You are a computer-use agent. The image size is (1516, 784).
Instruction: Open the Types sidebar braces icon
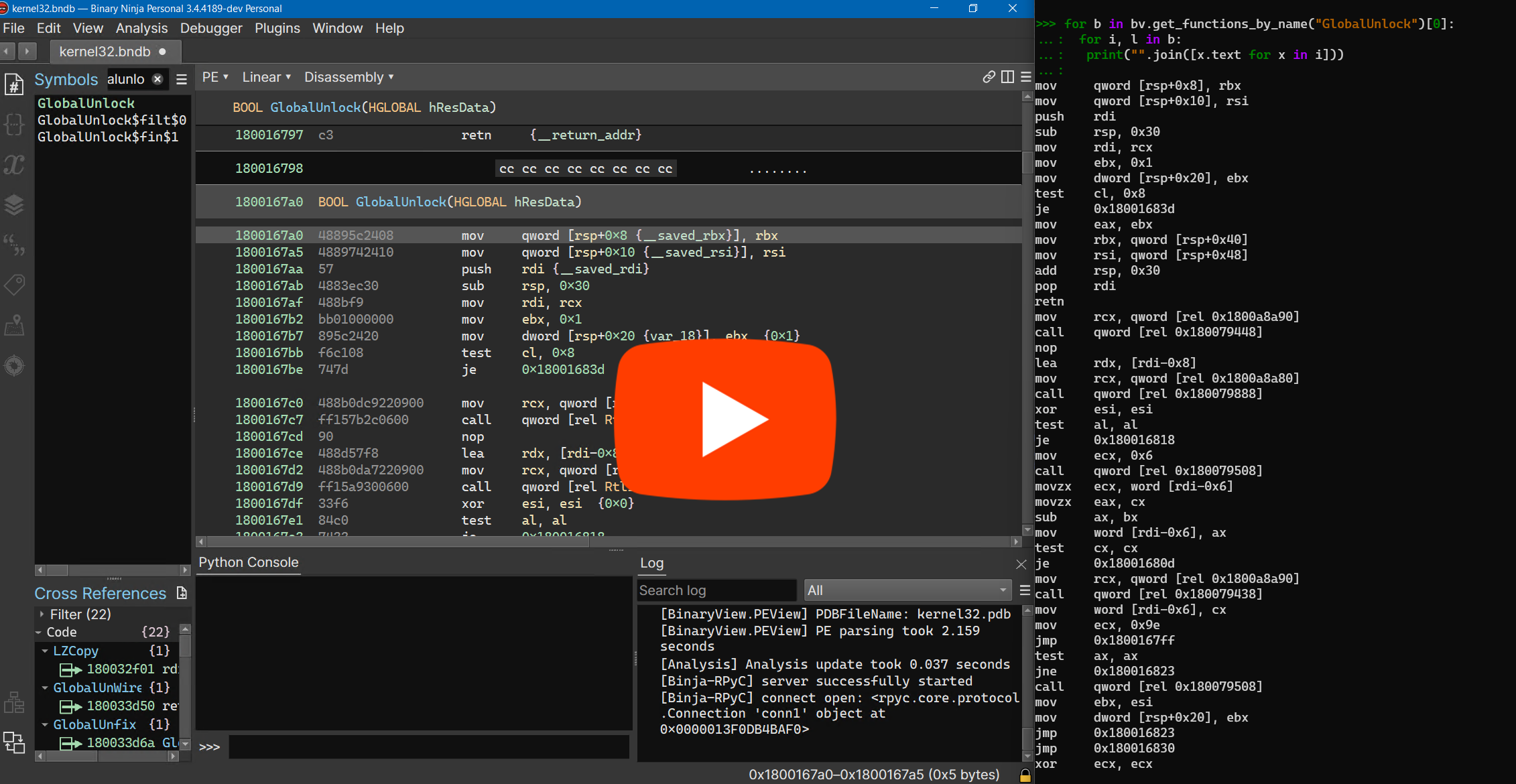click(14, 124)
